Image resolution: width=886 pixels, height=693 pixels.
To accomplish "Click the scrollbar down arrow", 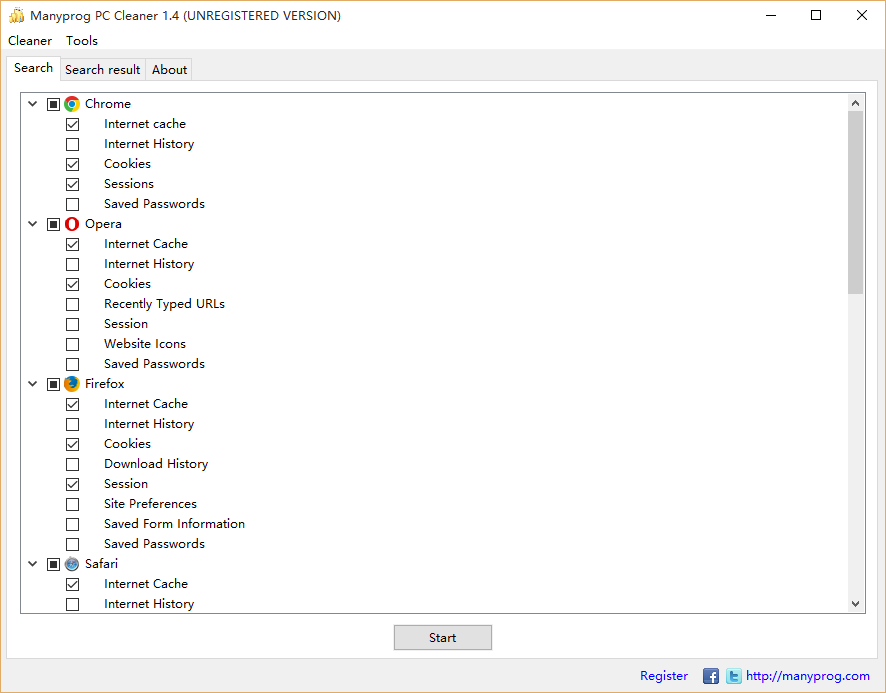I will 855,604.
